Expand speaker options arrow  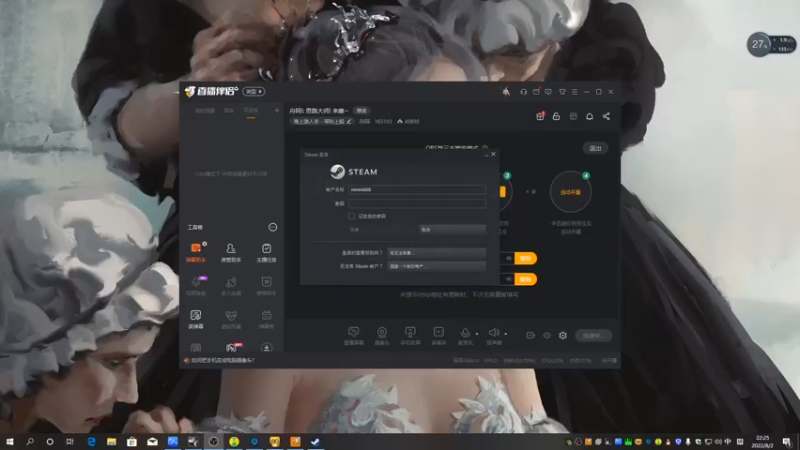pos(506,334)
